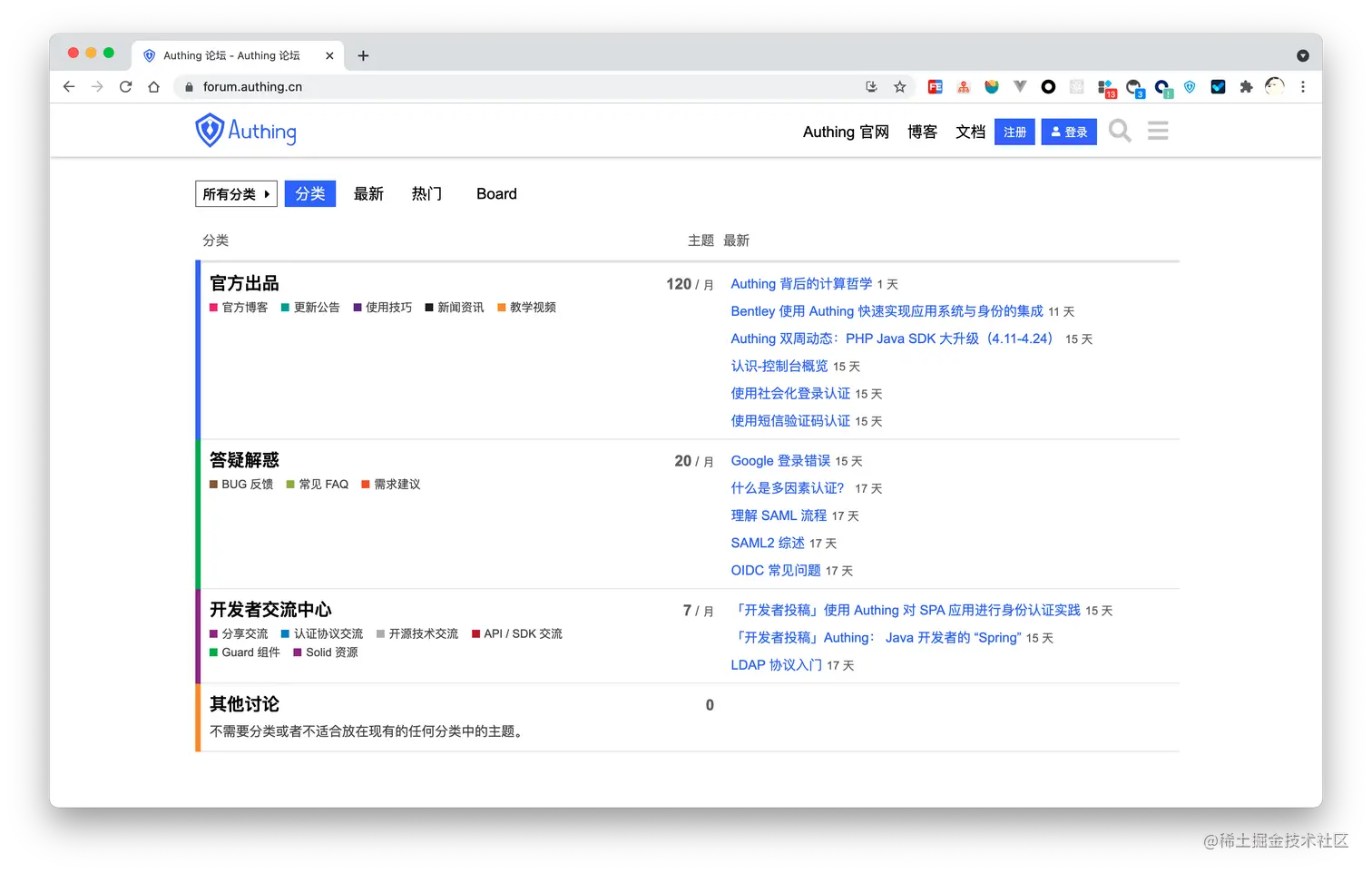The image size is (1372, 873).
Task: Reload the page with refresh icon
Action: click(125, 87)
